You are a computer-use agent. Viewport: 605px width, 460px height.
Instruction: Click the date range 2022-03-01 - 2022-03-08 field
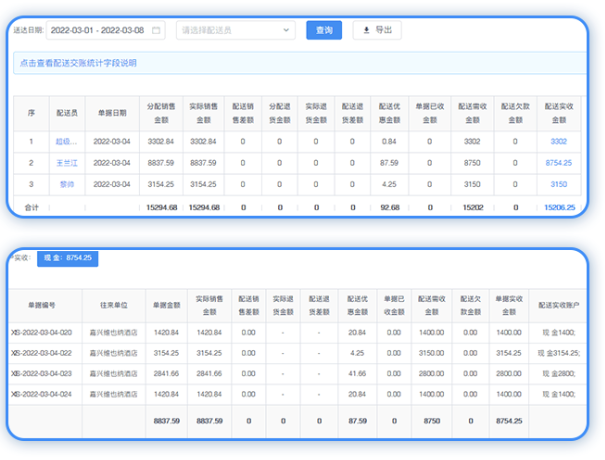pyautogui.click(x=105, y=30)
